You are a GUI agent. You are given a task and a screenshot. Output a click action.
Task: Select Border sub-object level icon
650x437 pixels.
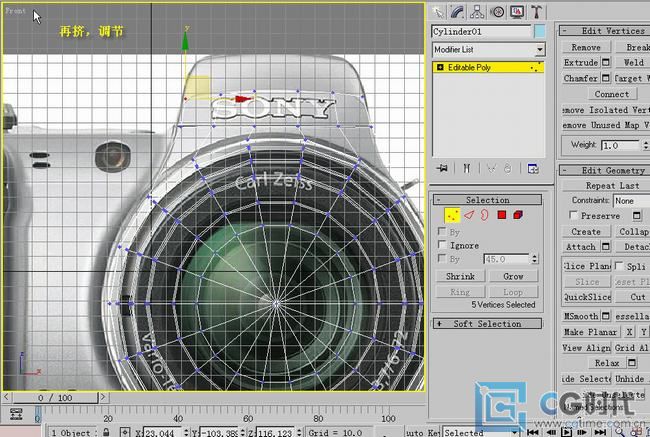tap(485, 215)
